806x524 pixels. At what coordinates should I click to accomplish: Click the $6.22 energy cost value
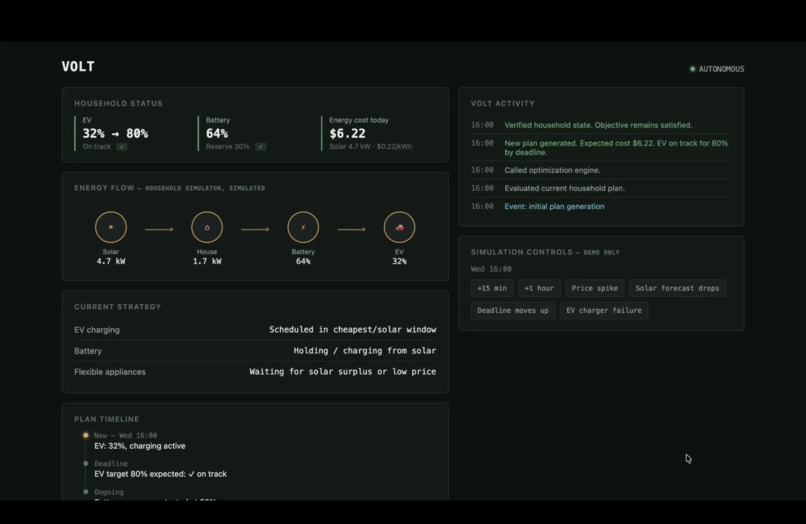pyautogui.click(x=347, y=134)
